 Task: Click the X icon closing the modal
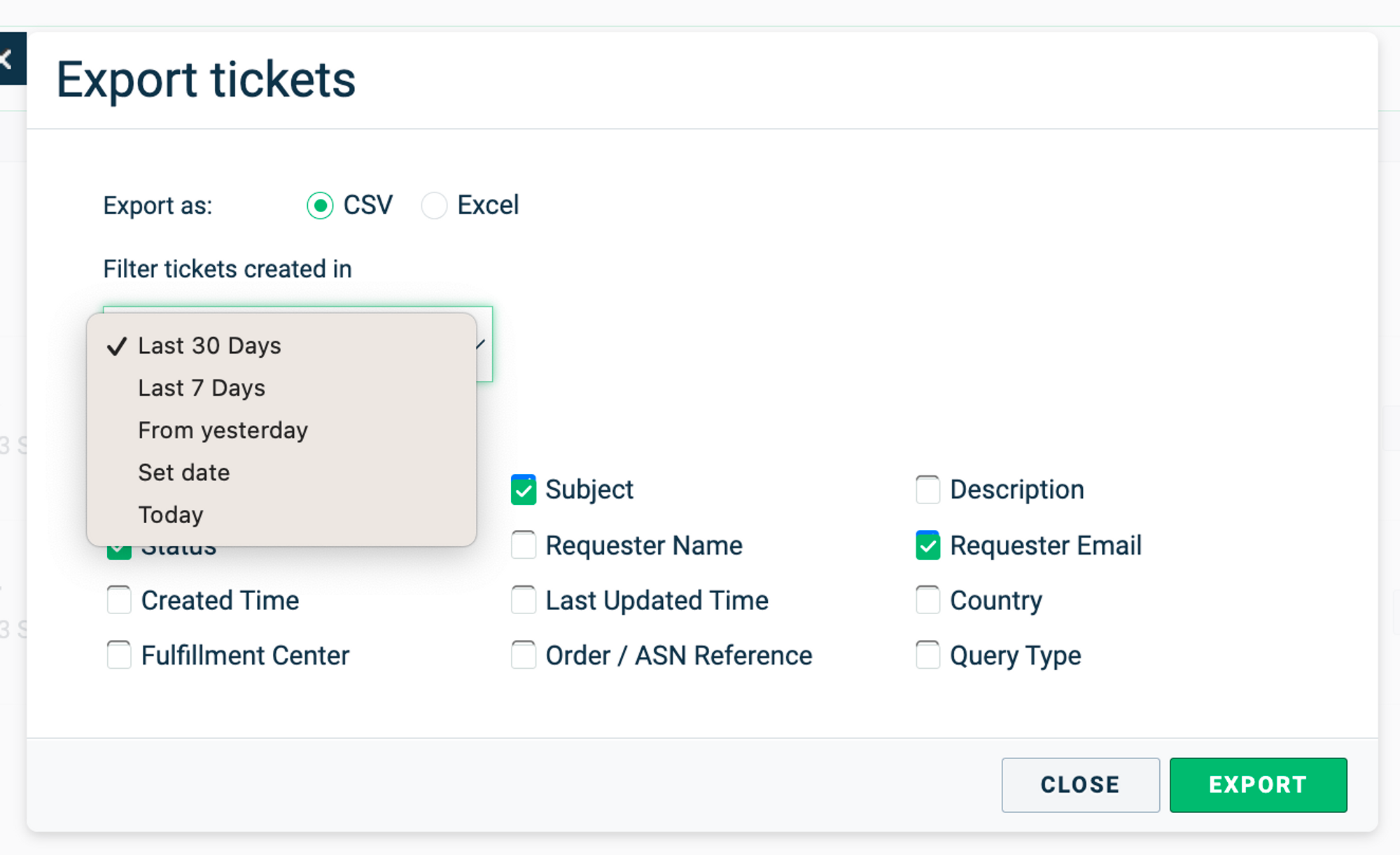point(7,59)
